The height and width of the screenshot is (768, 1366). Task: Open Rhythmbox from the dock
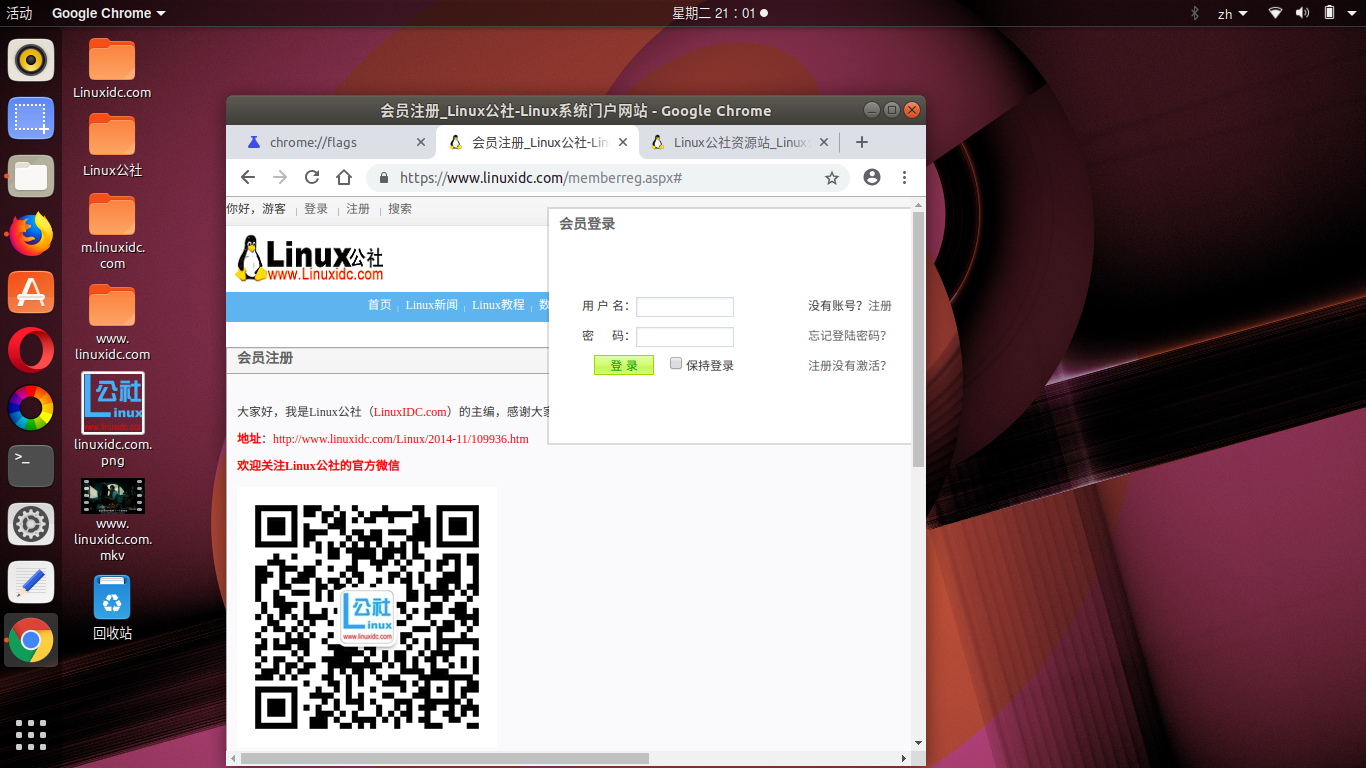click(31, 60)
